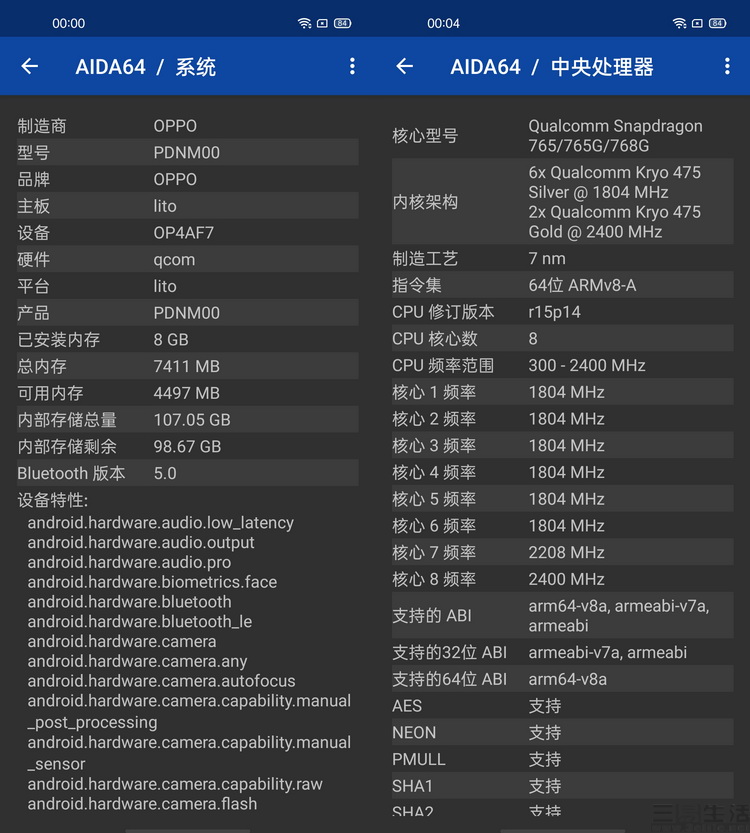Select the 总内存 7411 MB row

tap(188, 366)
